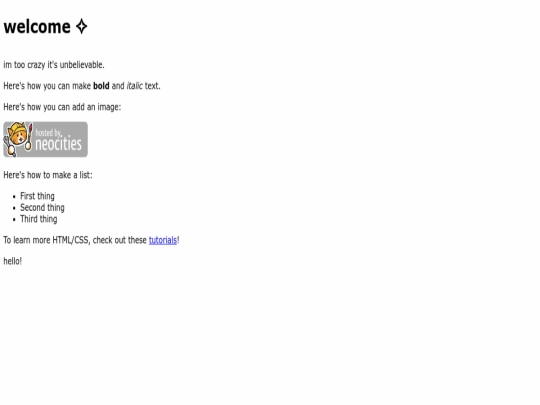Click the bold word in the paragraph
This screenshot has width=540, height=405.
(x=101, y=86)
